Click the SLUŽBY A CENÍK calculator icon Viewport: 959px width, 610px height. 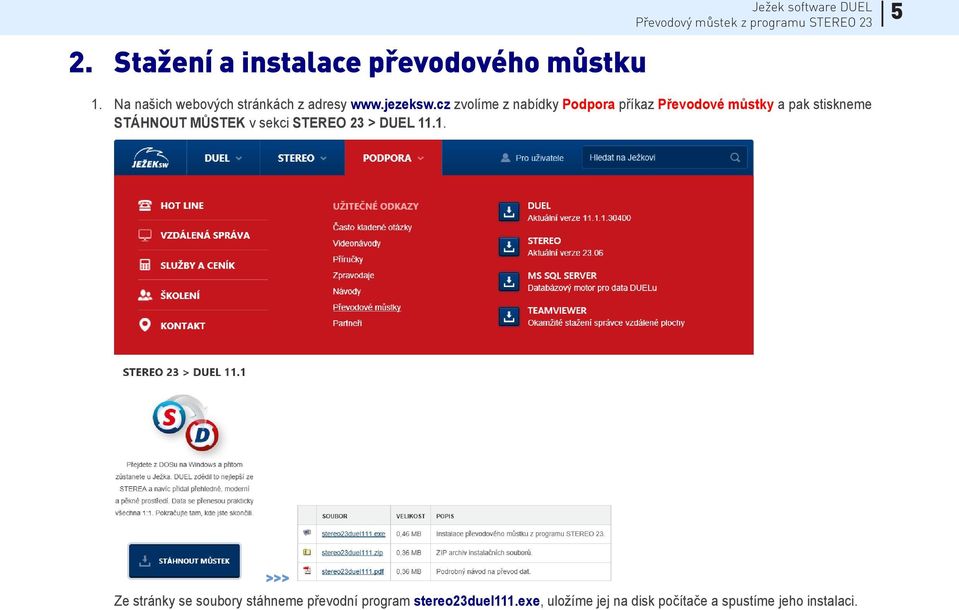(145, 265)
